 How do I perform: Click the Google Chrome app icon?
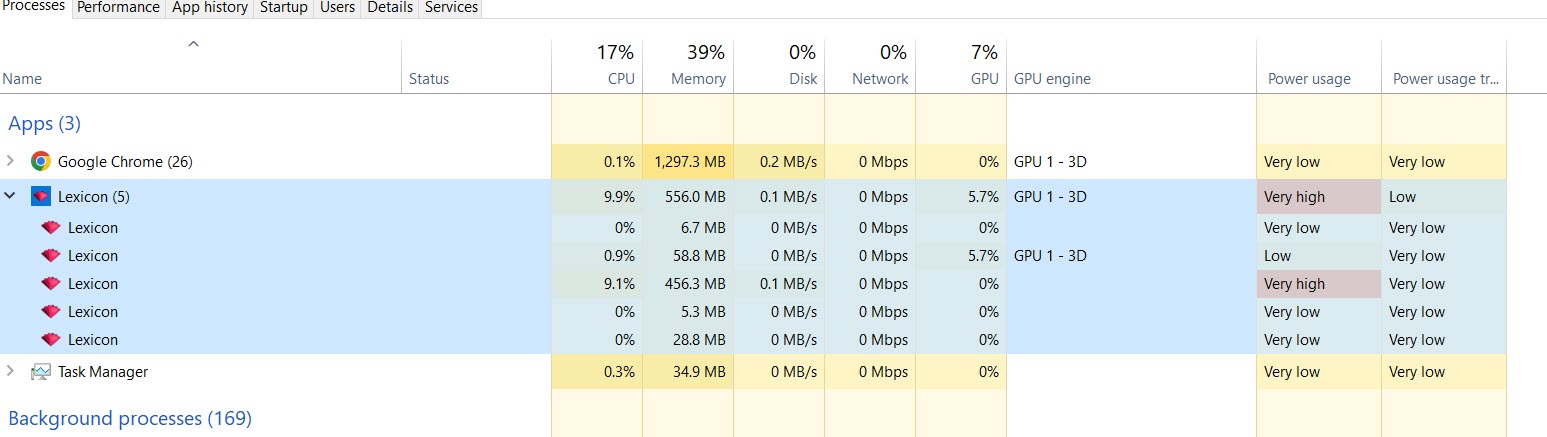40,162
